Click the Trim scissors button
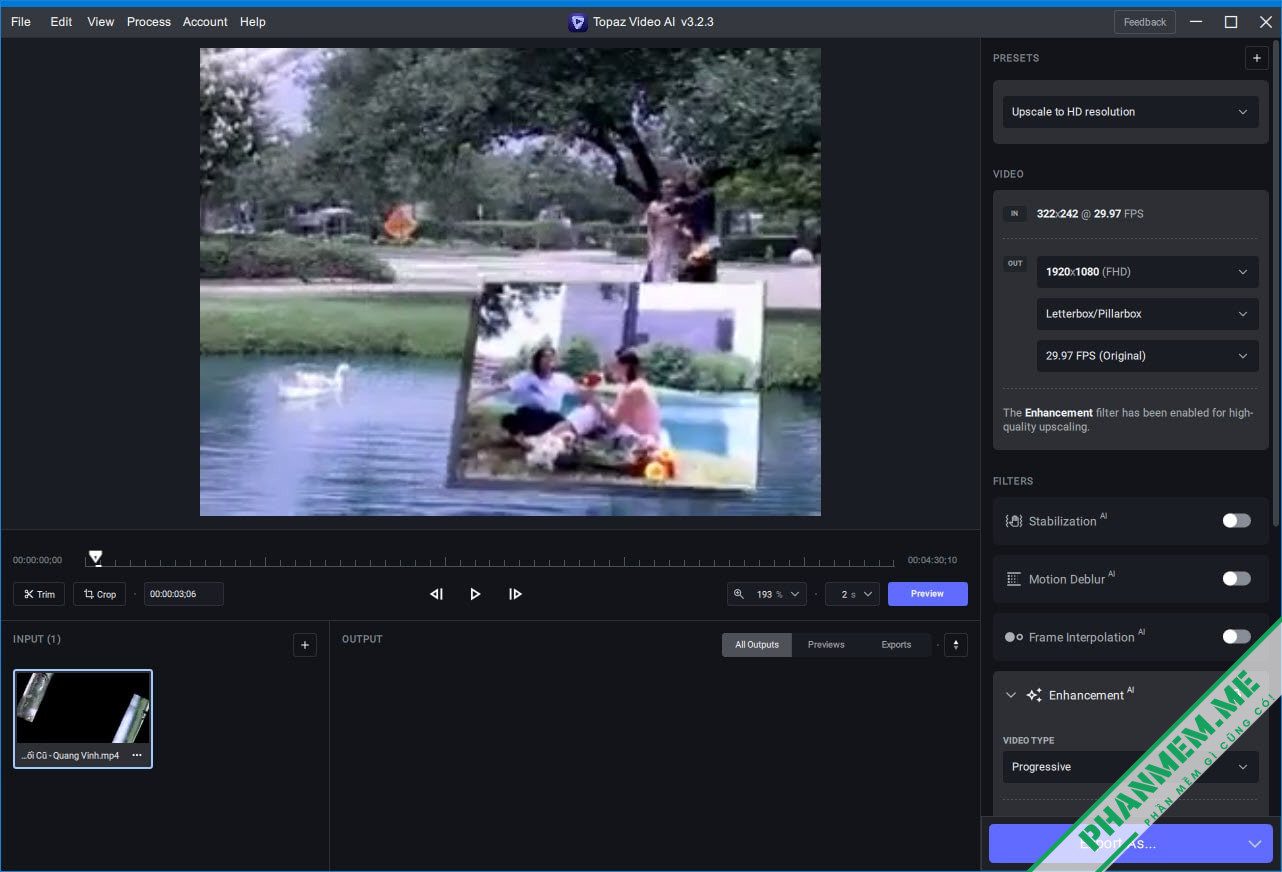This screenshot has height=872, width=1282. (x=39, y=594)
